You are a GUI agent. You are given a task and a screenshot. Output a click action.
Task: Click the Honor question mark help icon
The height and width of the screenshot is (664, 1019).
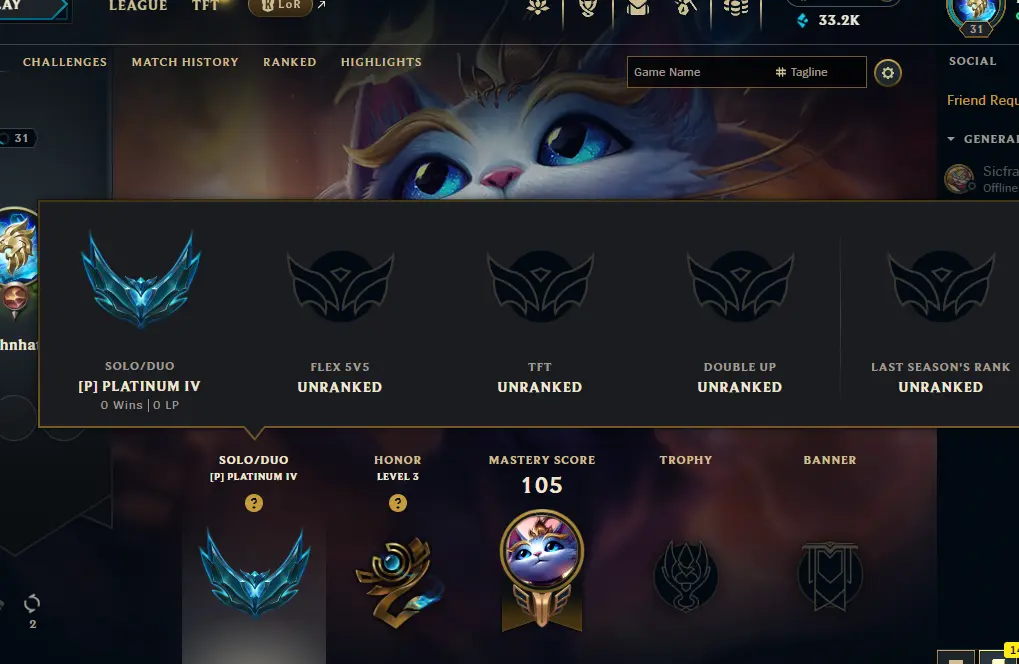coord(398,503)
